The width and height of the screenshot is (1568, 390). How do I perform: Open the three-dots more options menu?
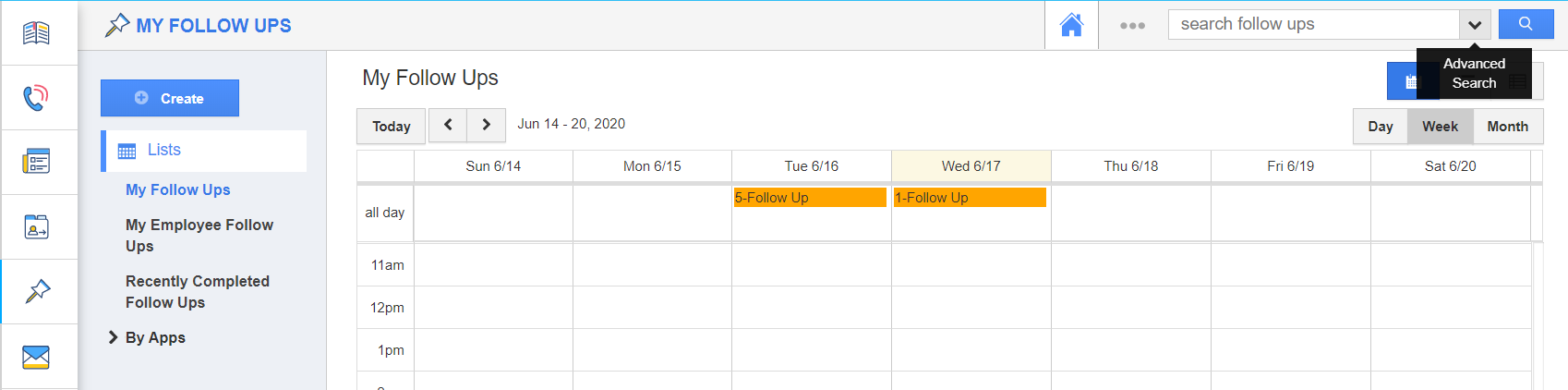tap(1132, 25)
